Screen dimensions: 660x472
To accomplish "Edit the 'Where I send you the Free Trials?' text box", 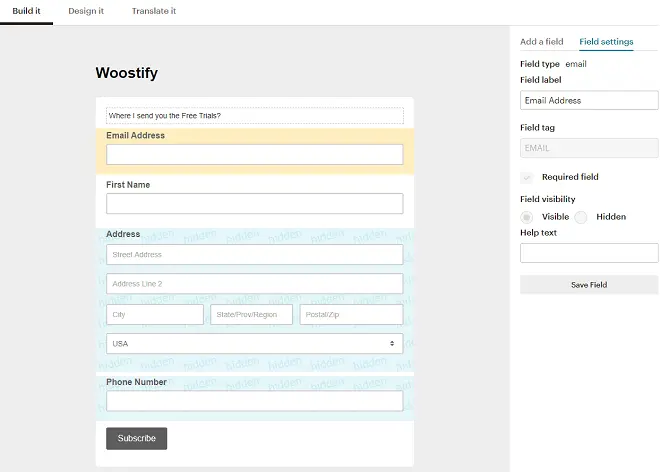I will [255, 116].
